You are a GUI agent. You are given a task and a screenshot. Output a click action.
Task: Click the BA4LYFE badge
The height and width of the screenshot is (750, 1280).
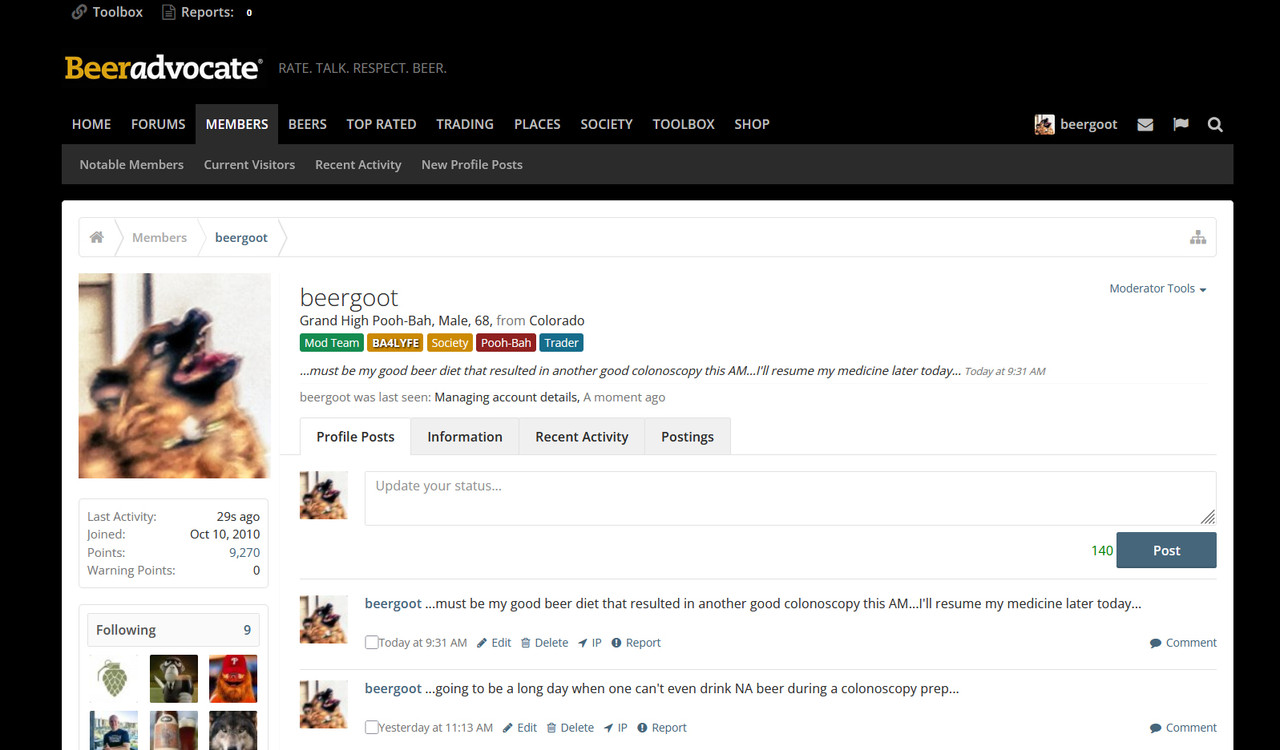395,342
